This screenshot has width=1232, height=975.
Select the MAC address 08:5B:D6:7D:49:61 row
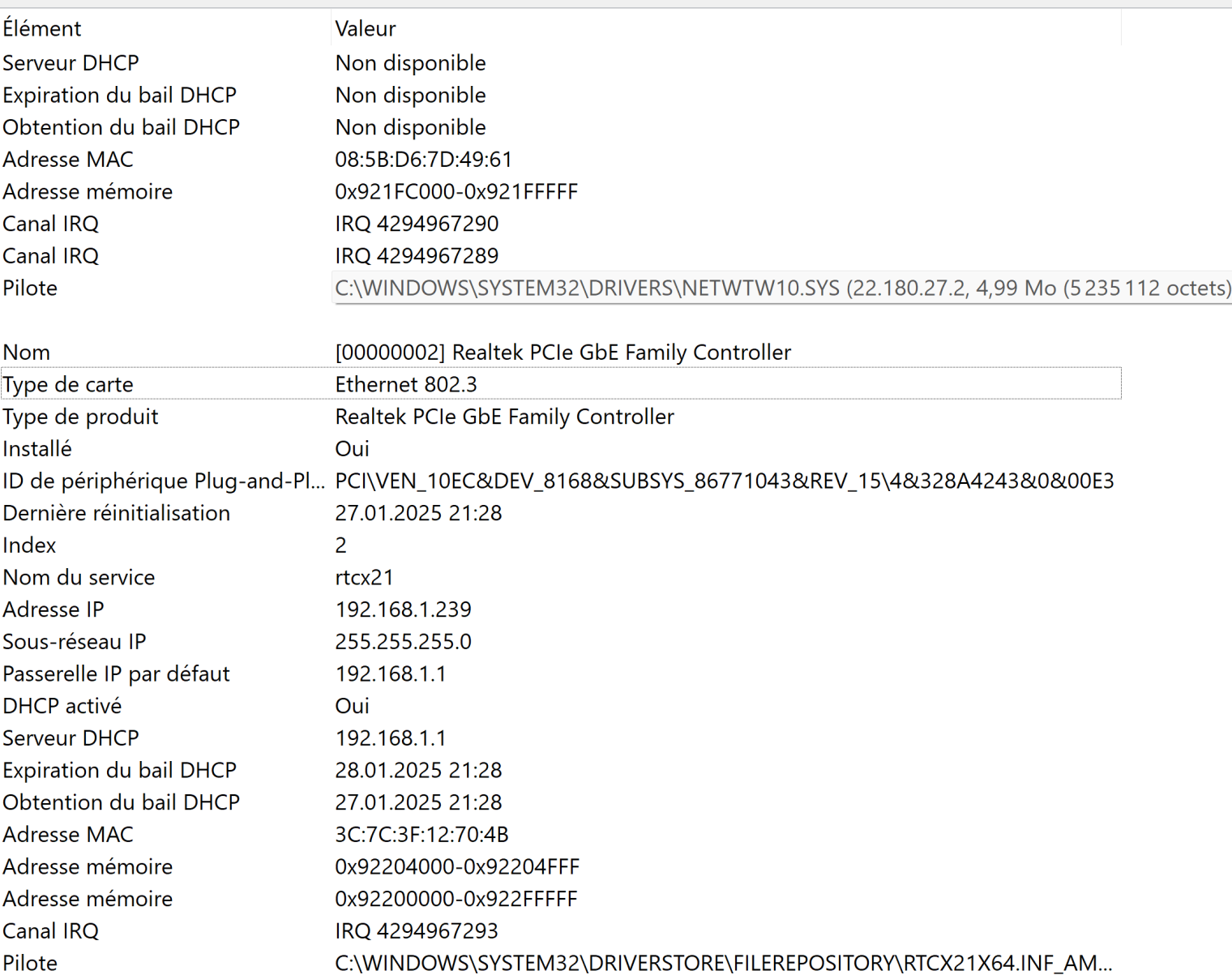pos(423,160)
